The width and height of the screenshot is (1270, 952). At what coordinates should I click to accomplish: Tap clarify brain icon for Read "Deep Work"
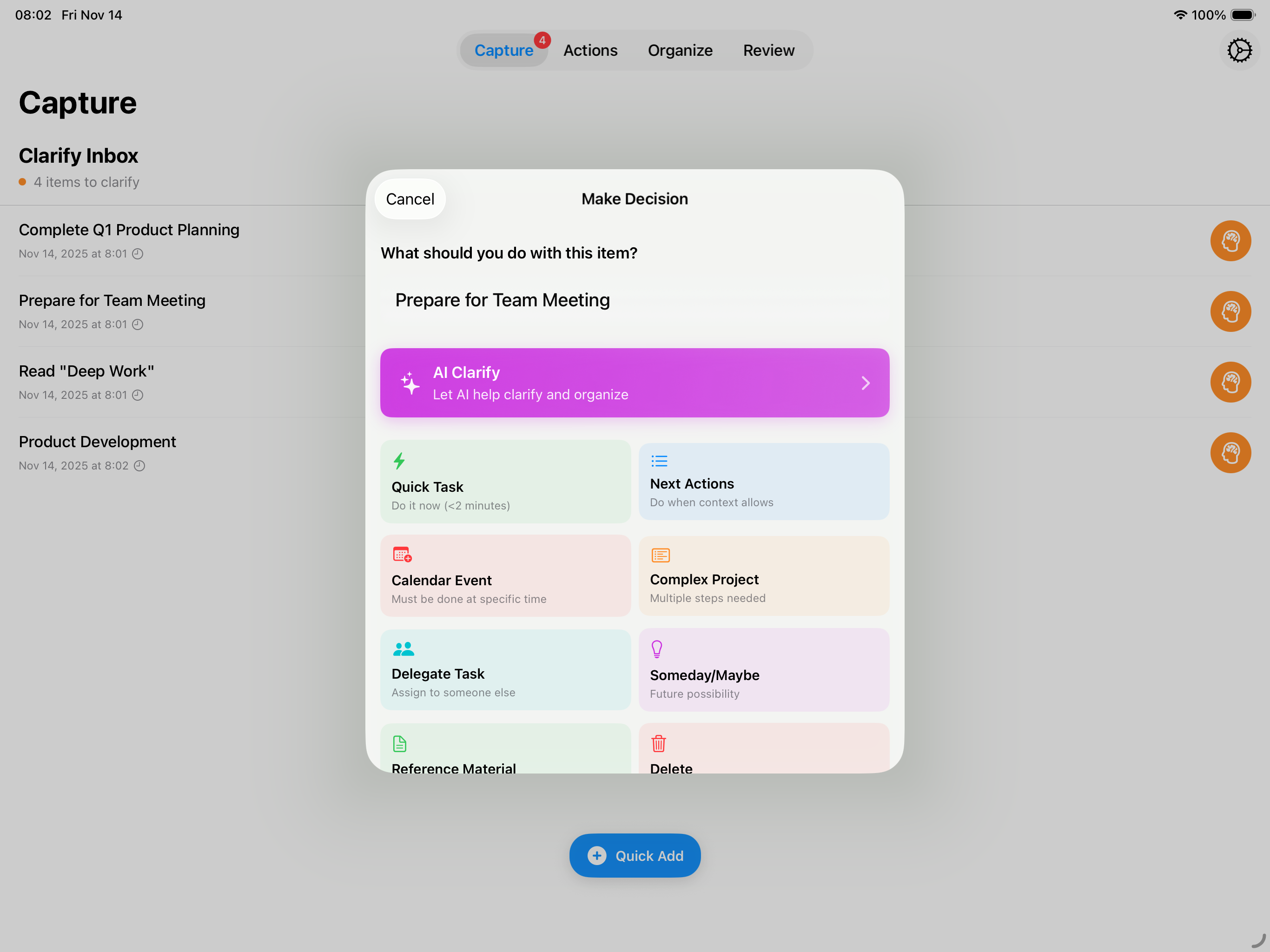(1230, 382)
